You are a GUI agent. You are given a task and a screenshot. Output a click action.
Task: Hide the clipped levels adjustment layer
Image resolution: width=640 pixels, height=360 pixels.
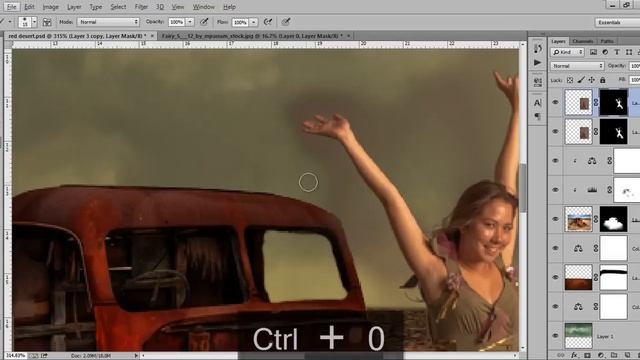pyautogui.click(x=555, y=190)
